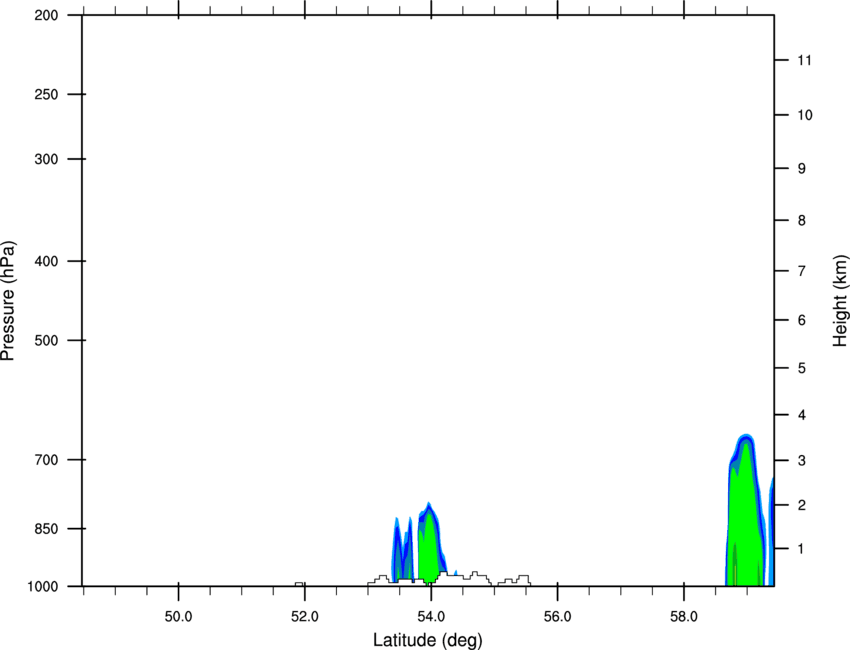The height and width of the screenshot is (650, 850).
Task: Click the 50.0 latitude tick label
Action: click(x=178, y=617)
